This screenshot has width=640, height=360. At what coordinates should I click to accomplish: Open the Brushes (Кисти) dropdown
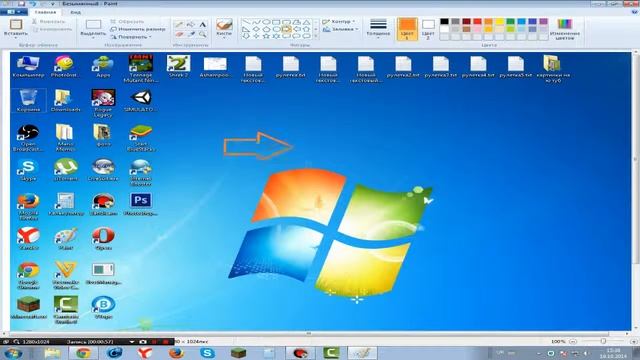[x=224, y=38]
